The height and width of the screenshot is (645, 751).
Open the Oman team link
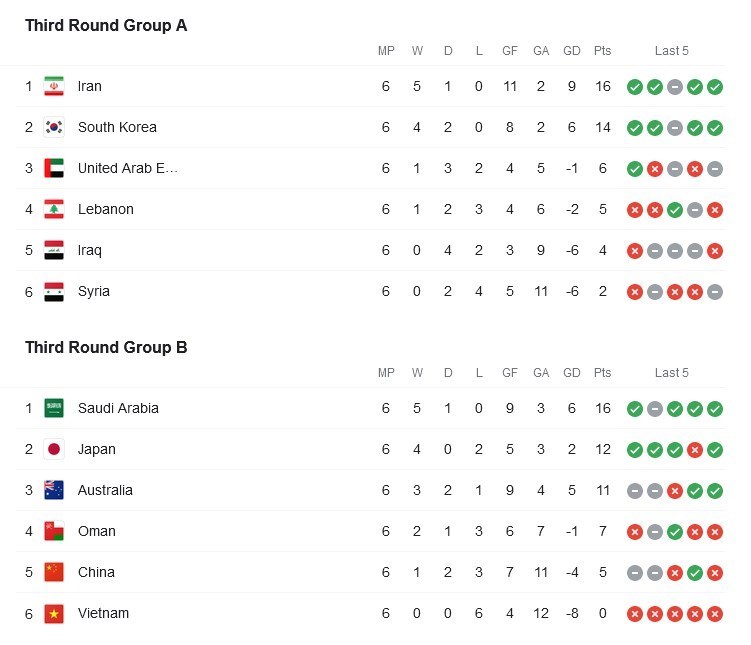97,532
